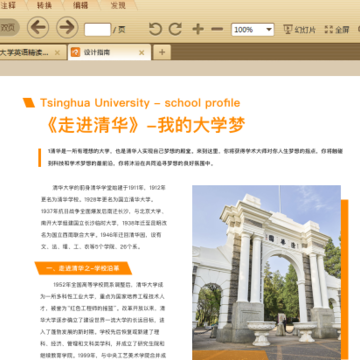The width and height of the screenshot is (360, 360).
Task: Enter fullscreen with 全屏 button
Action: [337, 30]
